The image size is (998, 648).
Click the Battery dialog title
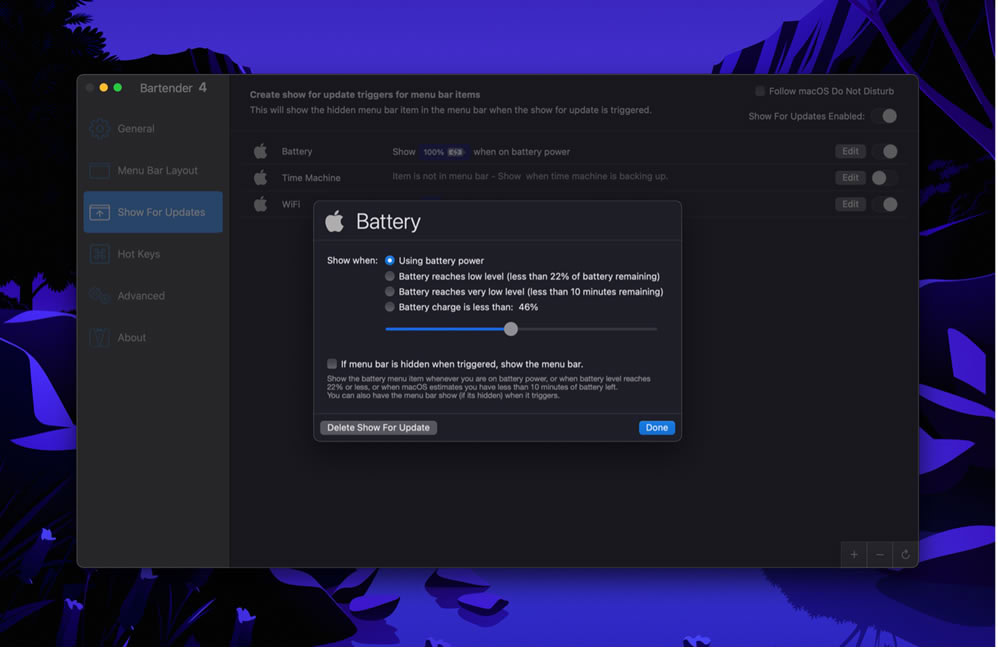[x=388, y=222]
